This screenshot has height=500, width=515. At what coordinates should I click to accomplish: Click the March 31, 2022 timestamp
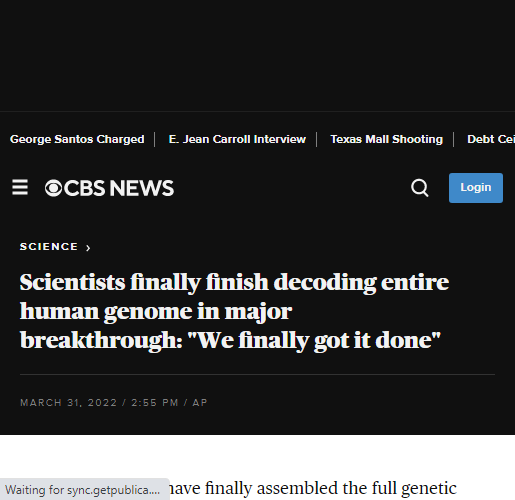(x=69, y=403)
